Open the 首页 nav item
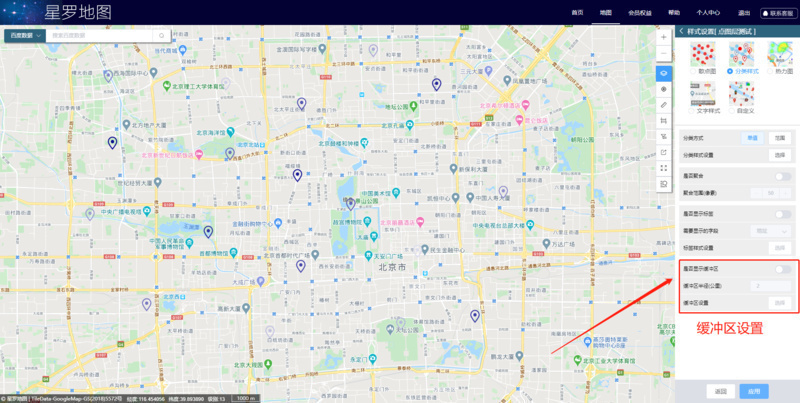The width and height of the screenshot is (800, 403). point(577,13)
